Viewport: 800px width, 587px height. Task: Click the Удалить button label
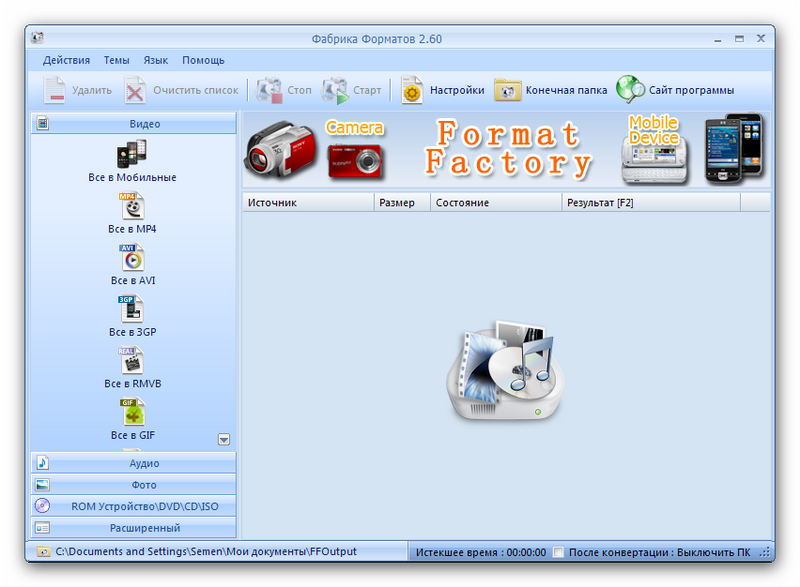click(92, 90)
